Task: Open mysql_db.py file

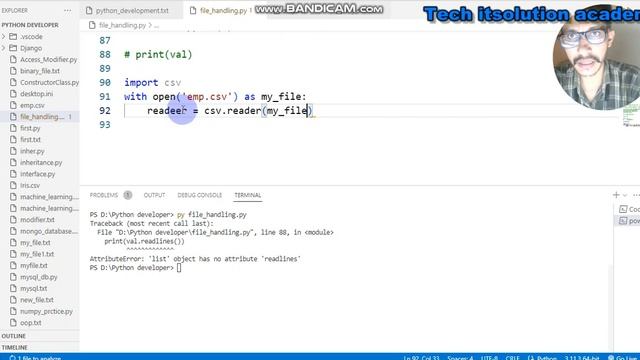Action: [x=39, y=277]
